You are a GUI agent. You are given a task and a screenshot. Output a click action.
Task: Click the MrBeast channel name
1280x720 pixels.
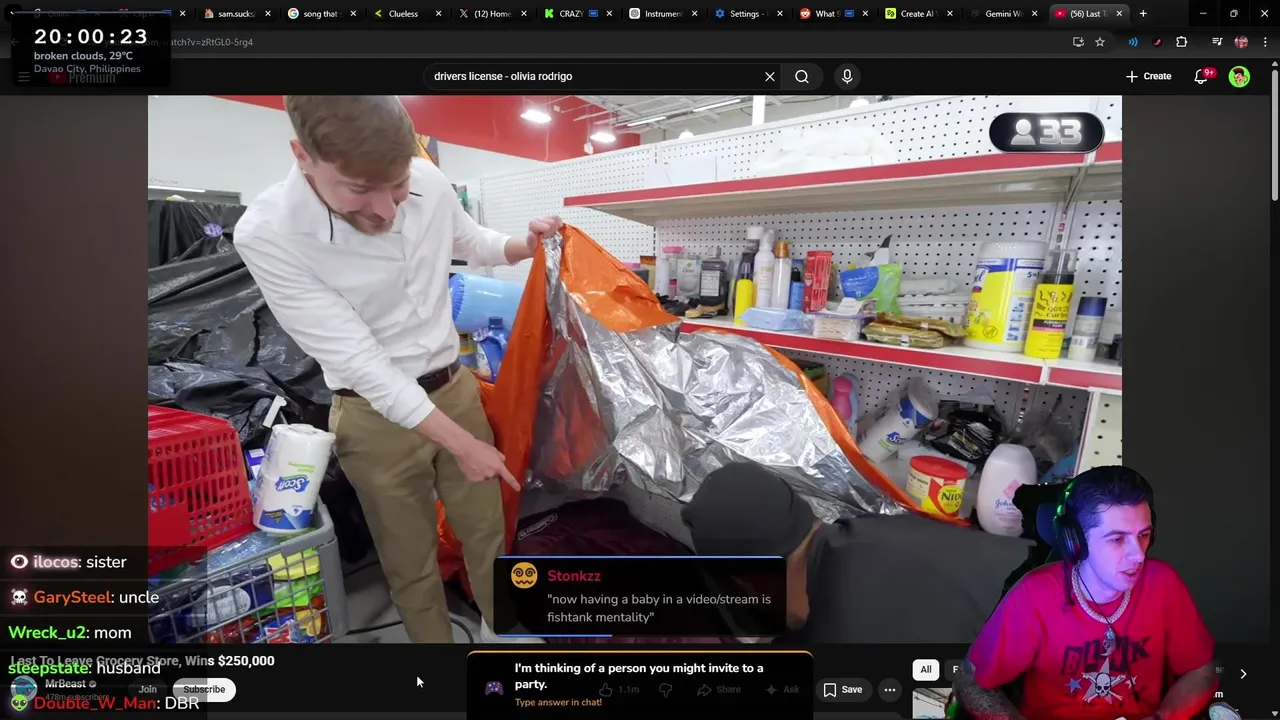pos(66,684)
